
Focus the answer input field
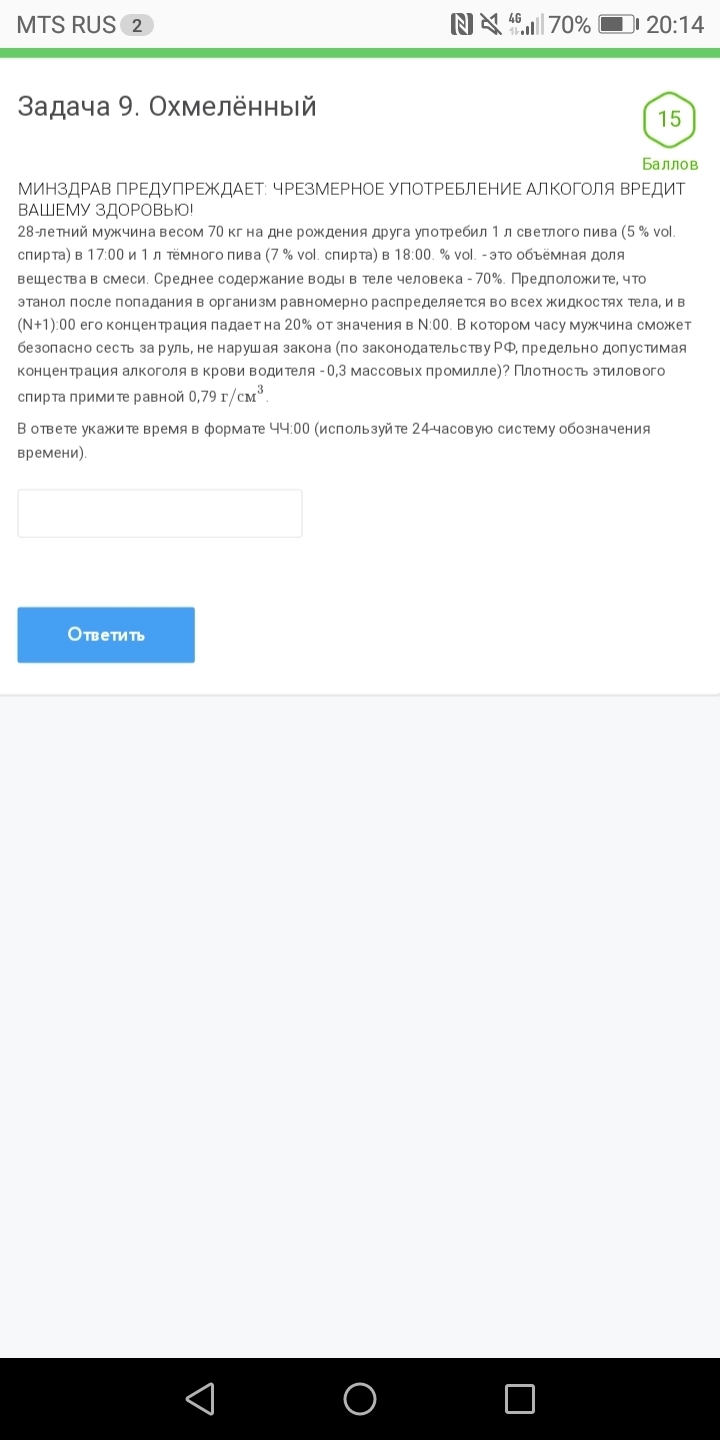coord(160,513)
